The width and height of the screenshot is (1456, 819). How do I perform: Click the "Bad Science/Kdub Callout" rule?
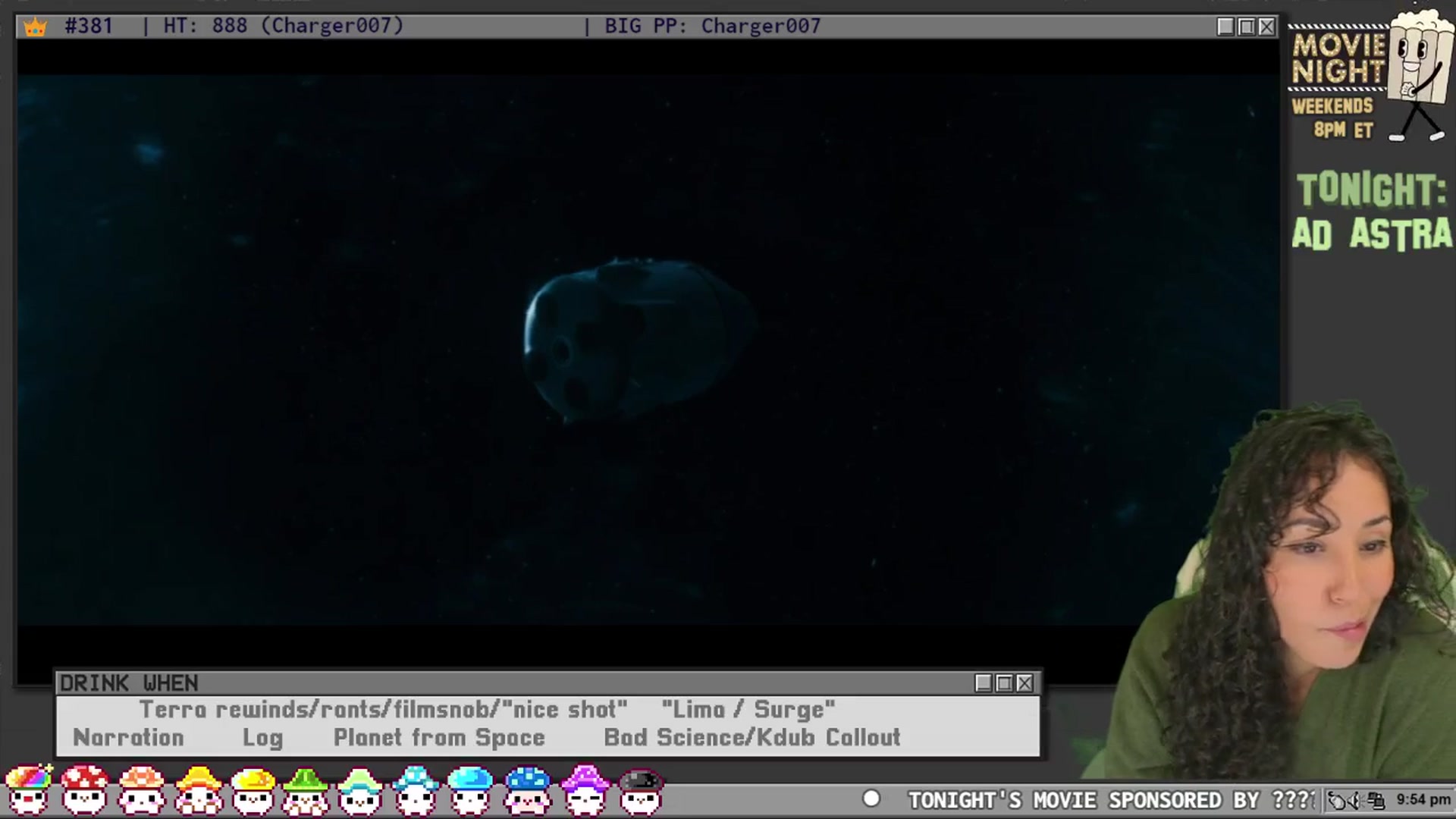tap(752, 738)
